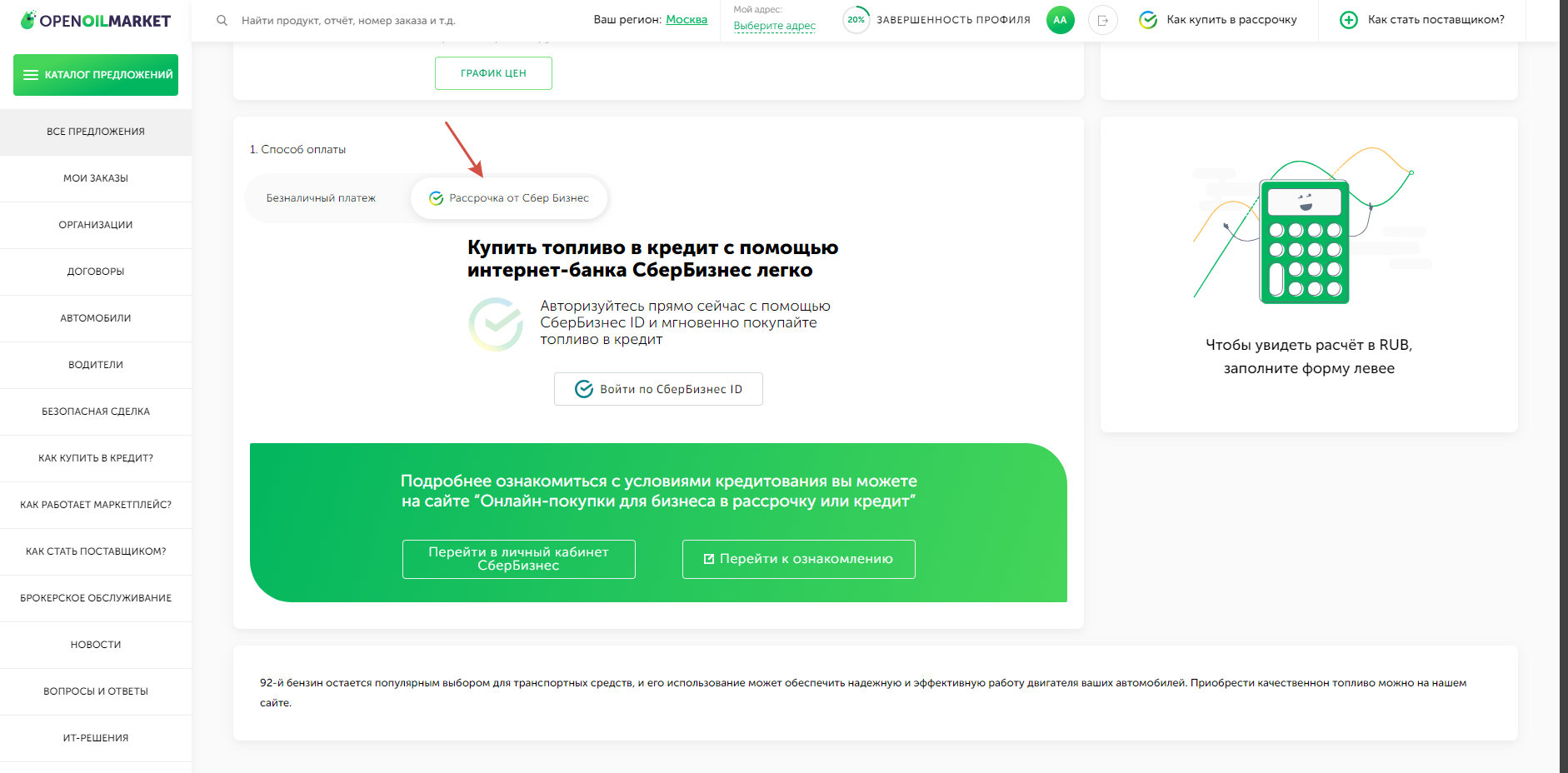This screenshot has width=1568, height=773.
Task: Open the КАТАЛОГ ПРЕДЛОЖЕНИЙ button
Action: coord(96,75)
